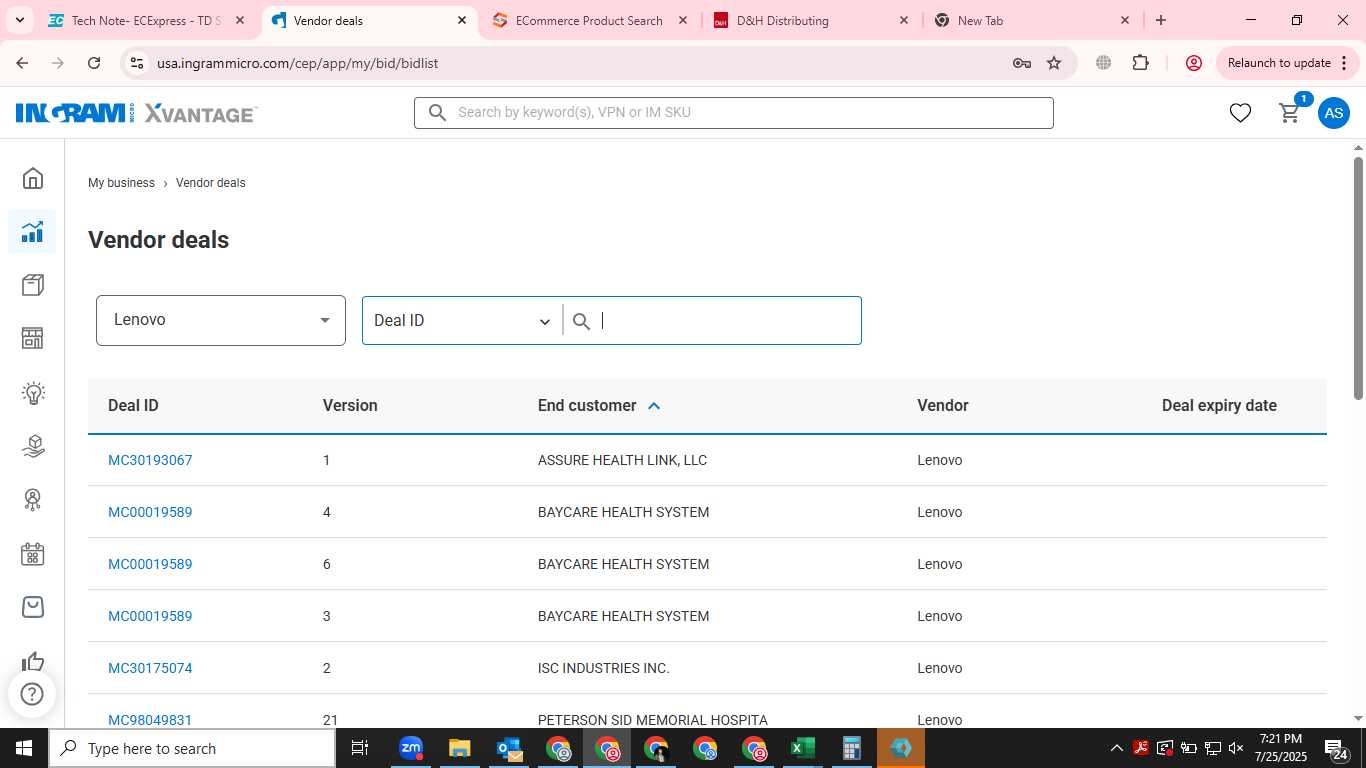The height and width of the screenshot is (768, 1366).
Task: Open the favorites heart icon
Action: point(1240,113)
